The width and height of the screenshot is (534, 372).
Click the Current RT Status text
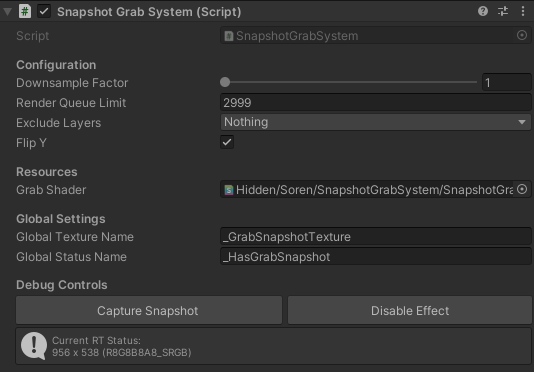coord(96,340)
